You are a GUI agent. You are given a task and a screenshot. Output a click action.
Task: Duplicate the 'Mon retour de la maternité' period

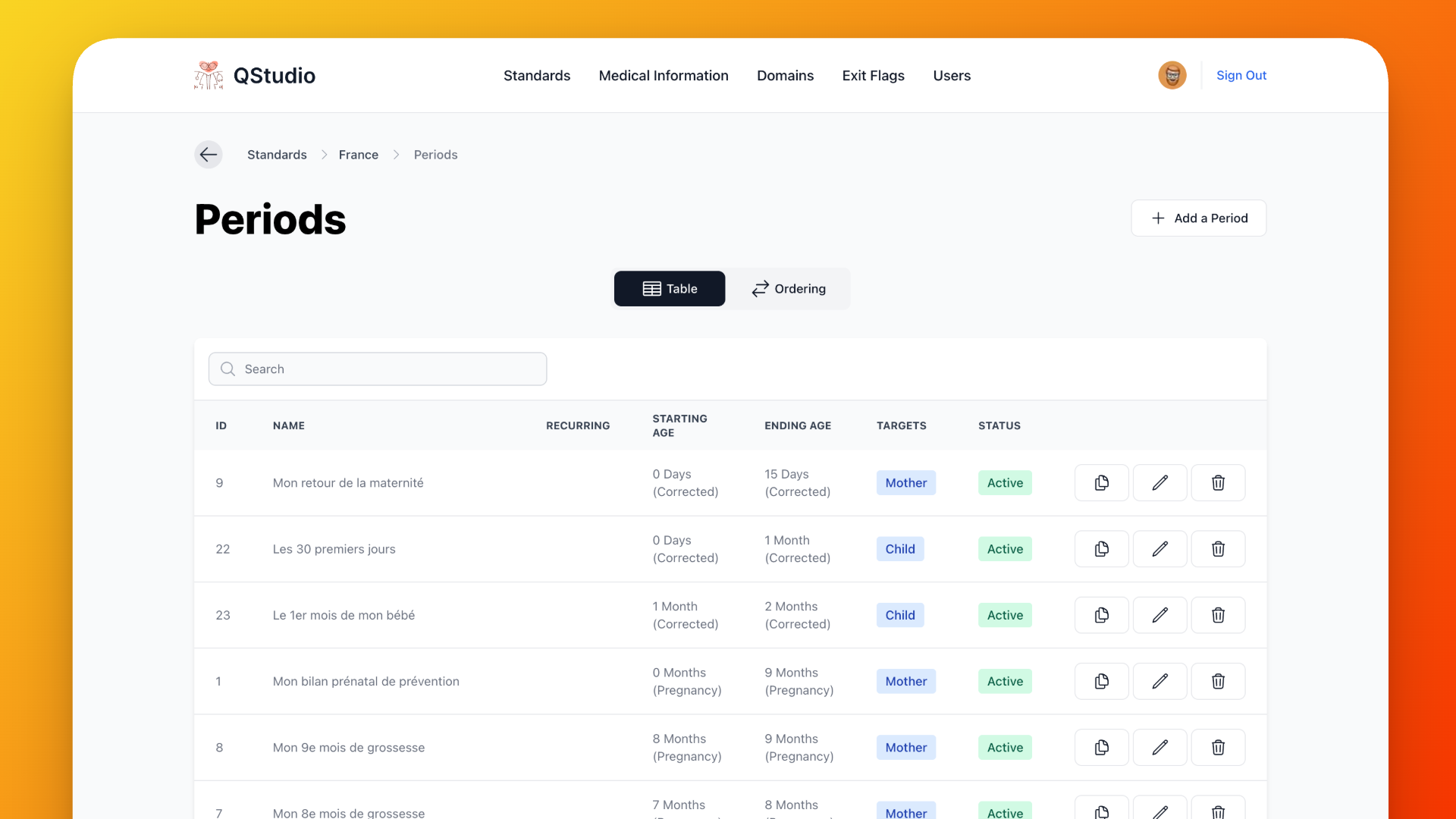pyautogui.click(x=1102, y=483)
